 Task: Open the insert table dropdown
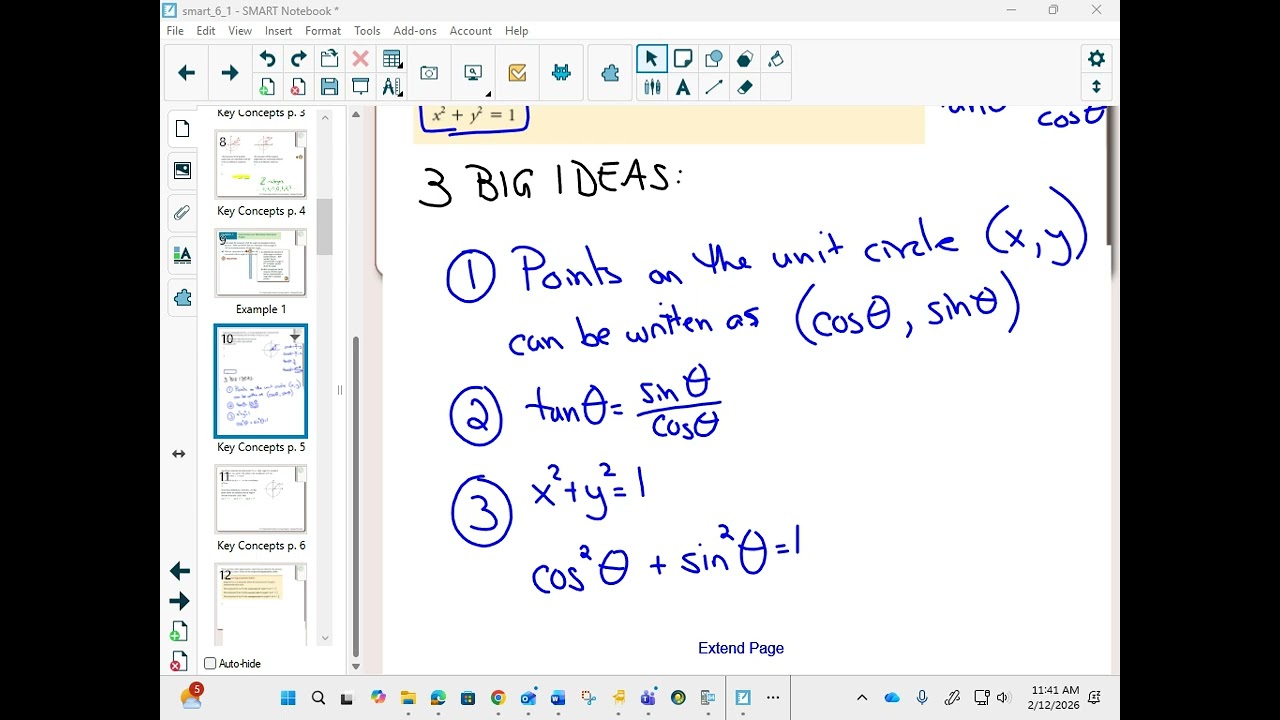[x=392, y=59]
